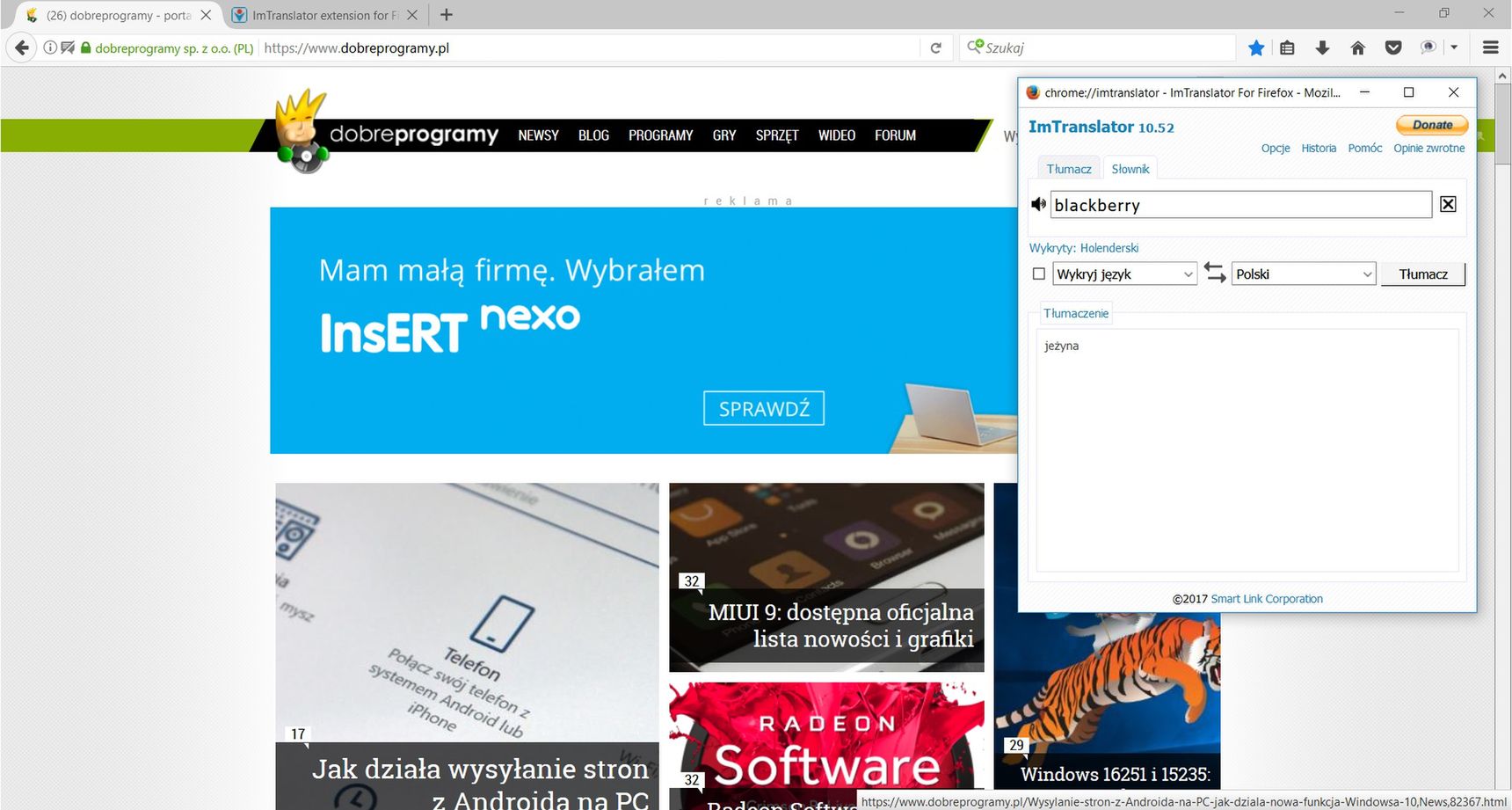Open FORUM in the site menu
The image size is (1512, 810).
coord(895,135)
